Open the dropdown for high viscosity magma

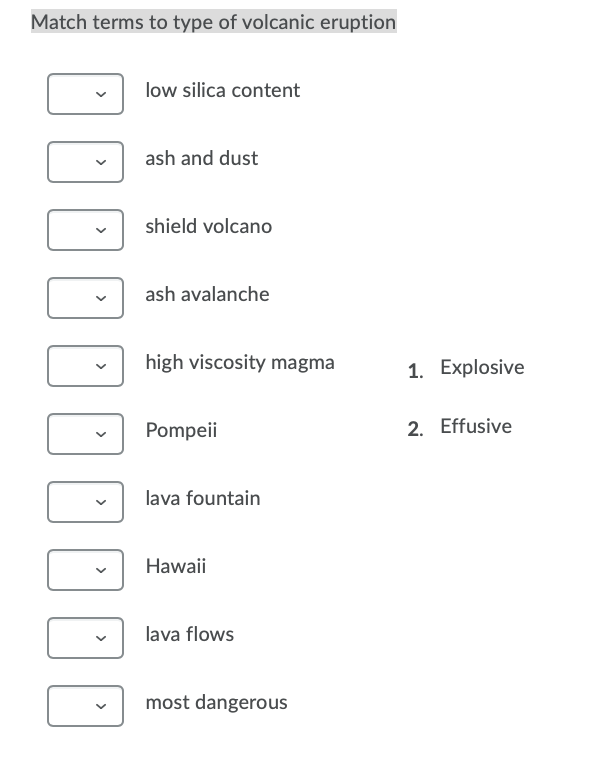(85, 366)
